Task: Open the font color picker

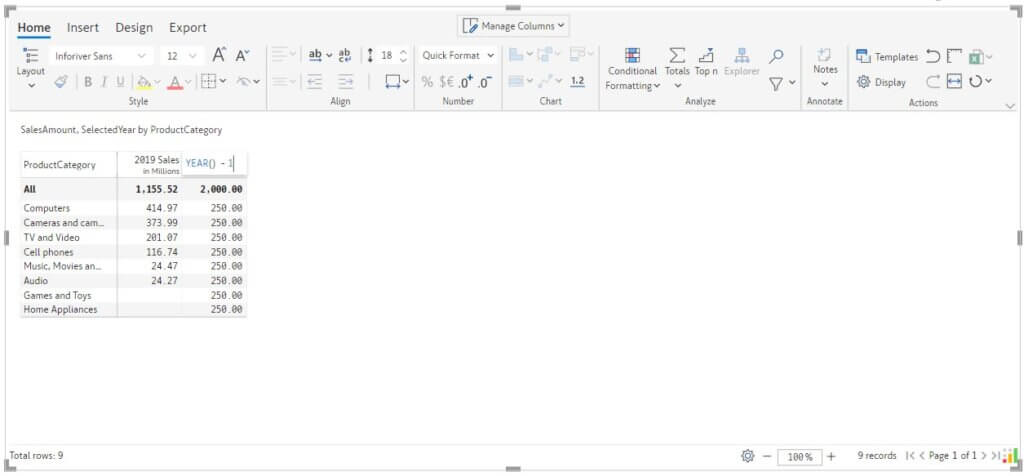Action: [179, 82]
